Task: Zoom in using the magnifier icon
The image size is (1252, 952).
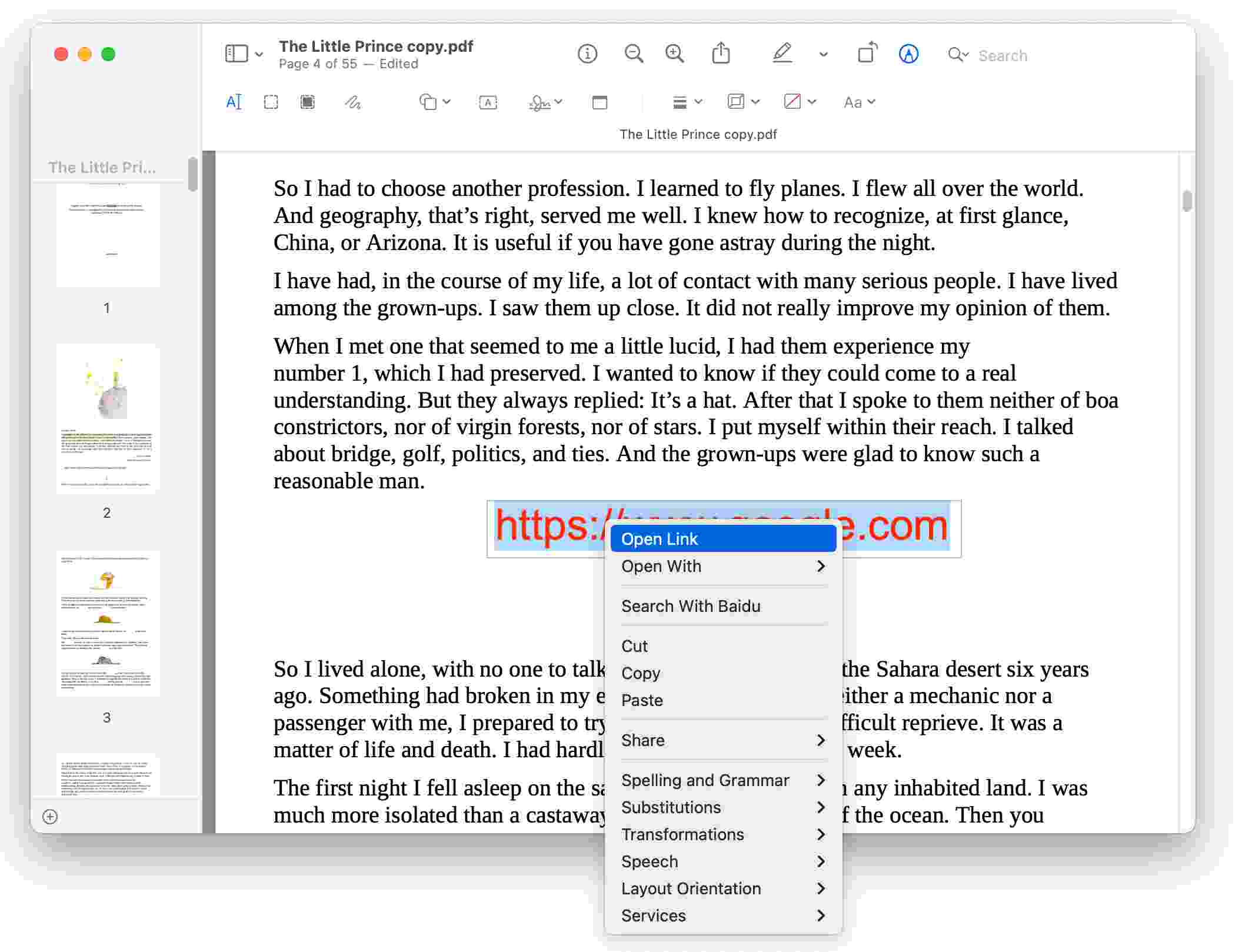Action: pyautogui.click(x=675, y=54)
